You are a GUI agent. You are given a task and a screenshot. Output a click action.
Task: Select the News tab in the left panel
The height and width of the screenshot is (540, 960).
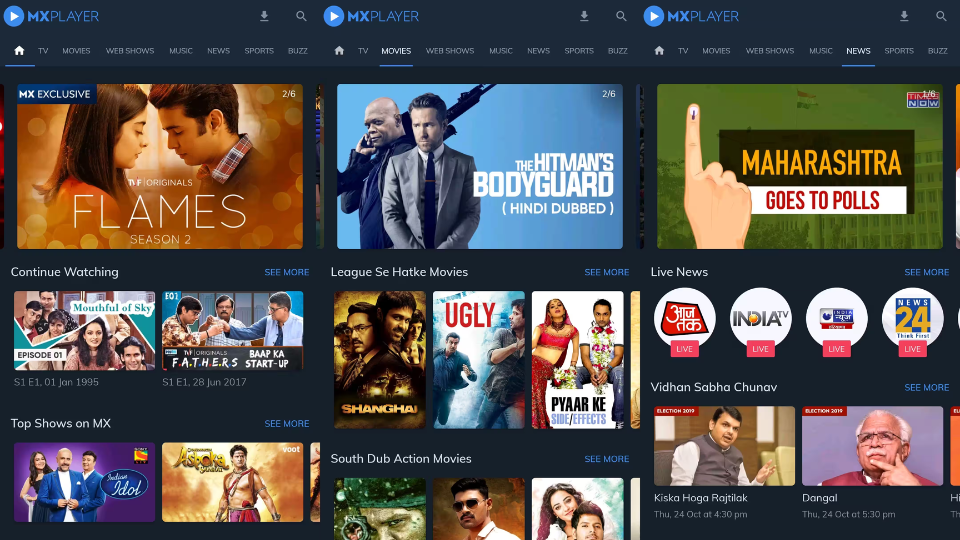click(219, 51)
